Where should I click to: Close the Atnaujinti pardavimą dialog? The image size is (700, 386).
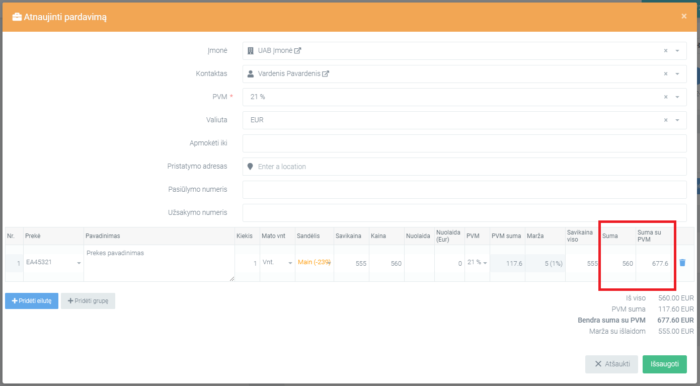[x=684, y=16]
